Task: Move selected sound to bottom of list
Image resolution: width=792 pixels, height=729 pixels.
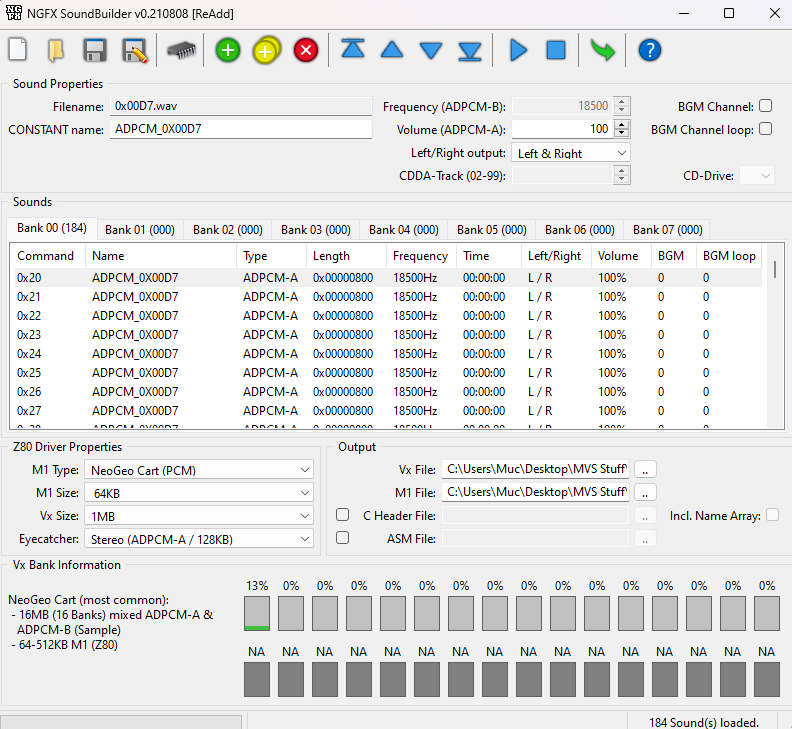Action: point(470,51)
